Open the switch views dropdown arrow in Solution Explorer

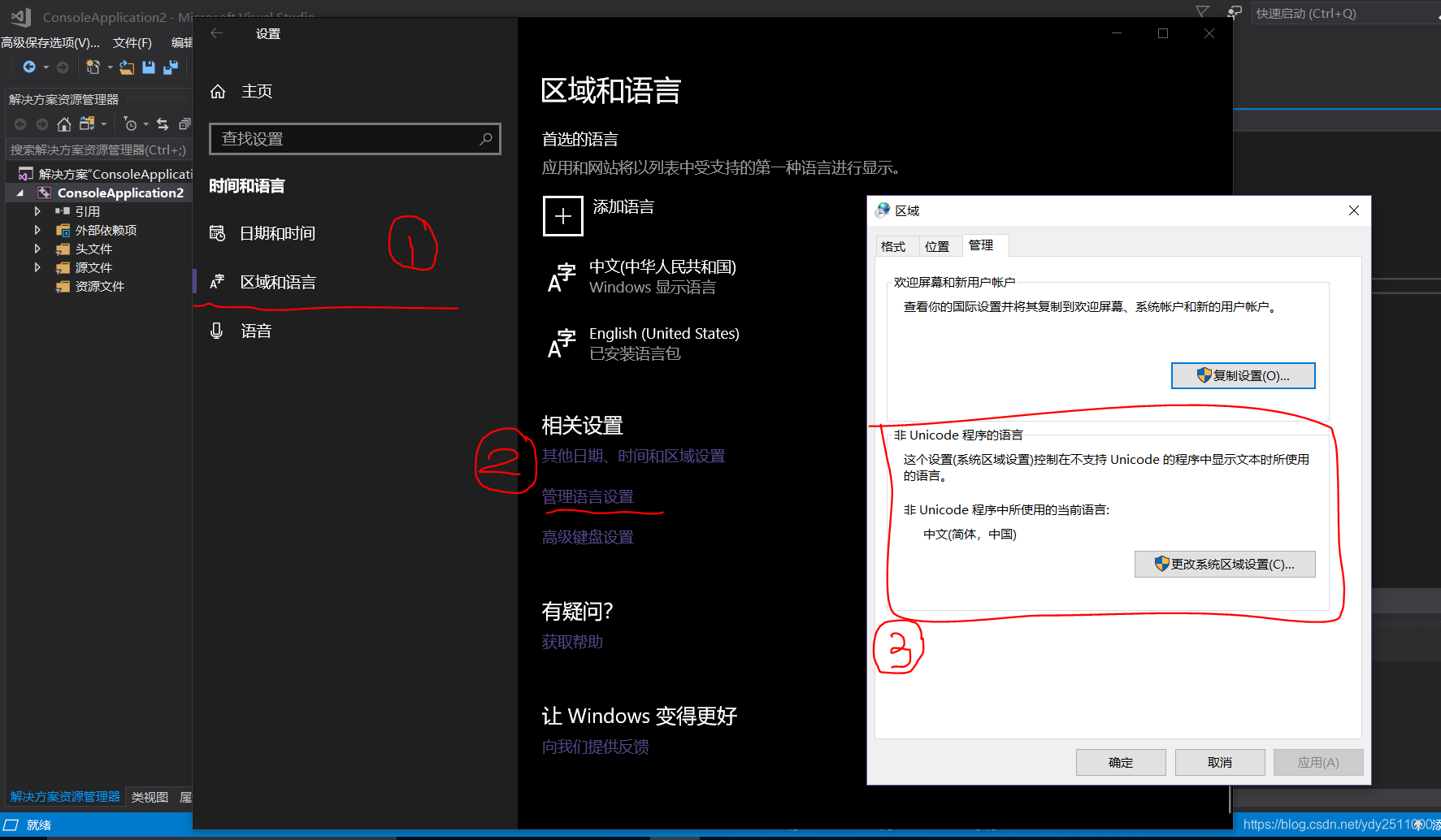tap(104, 124)
